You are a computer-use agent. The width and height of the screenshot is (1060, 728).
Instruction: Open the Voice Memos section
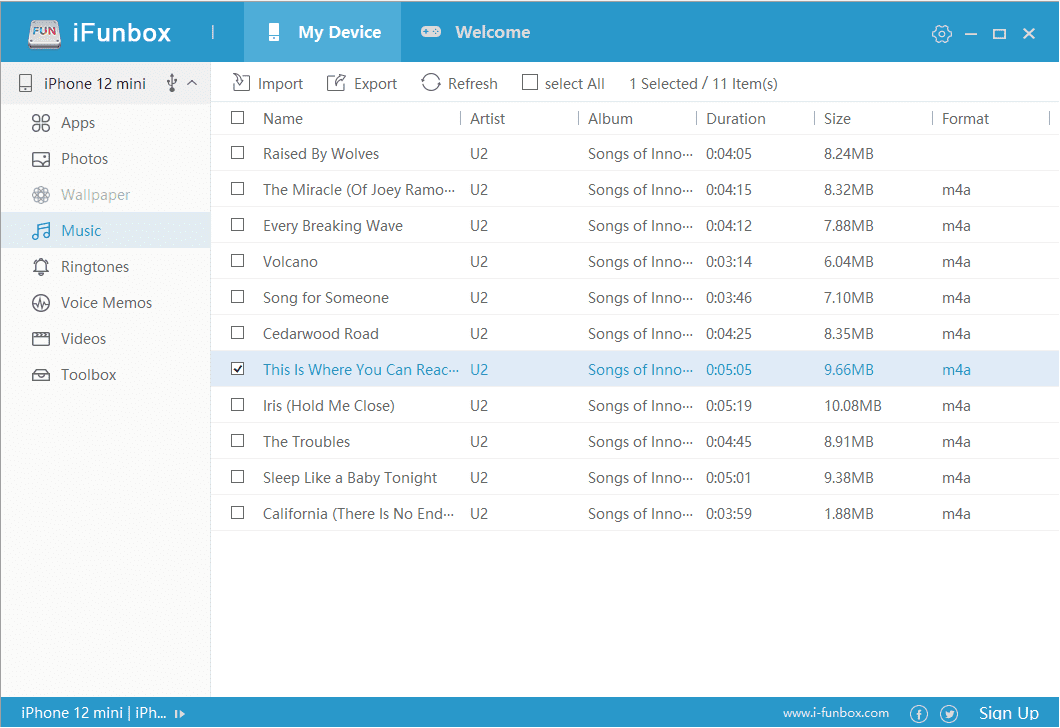pyautogui.click(x=105, y=303)
